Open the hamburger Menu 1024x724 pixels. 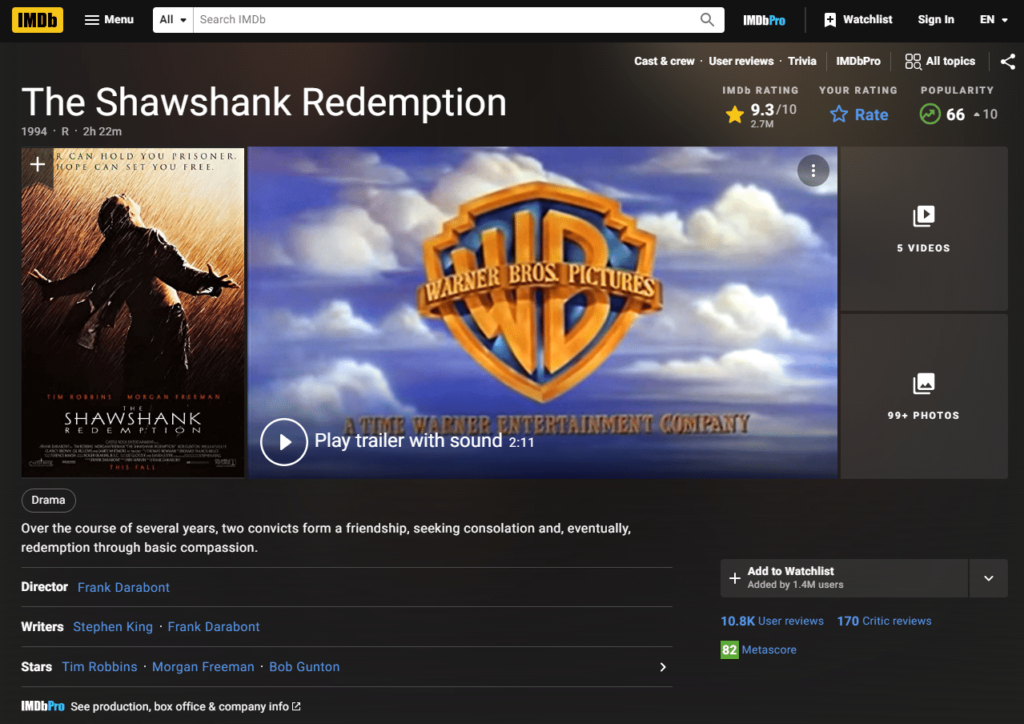pos(109,20)
